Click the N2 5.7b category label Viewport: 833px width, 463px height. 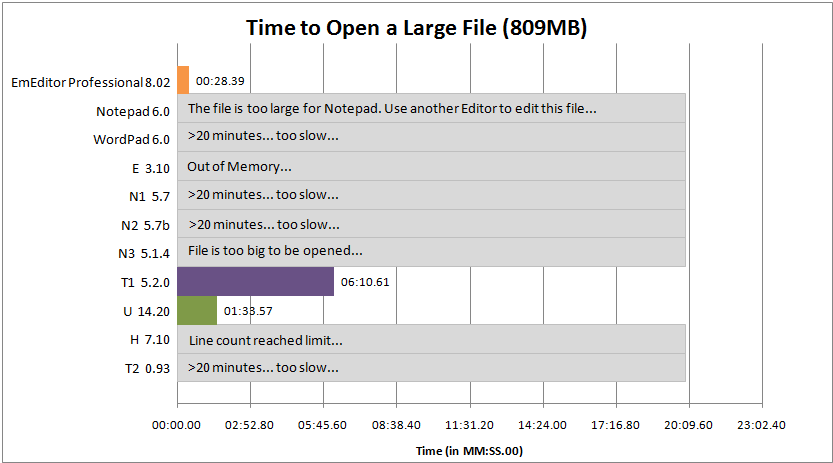pyautogui.click(x=145, y=226)
